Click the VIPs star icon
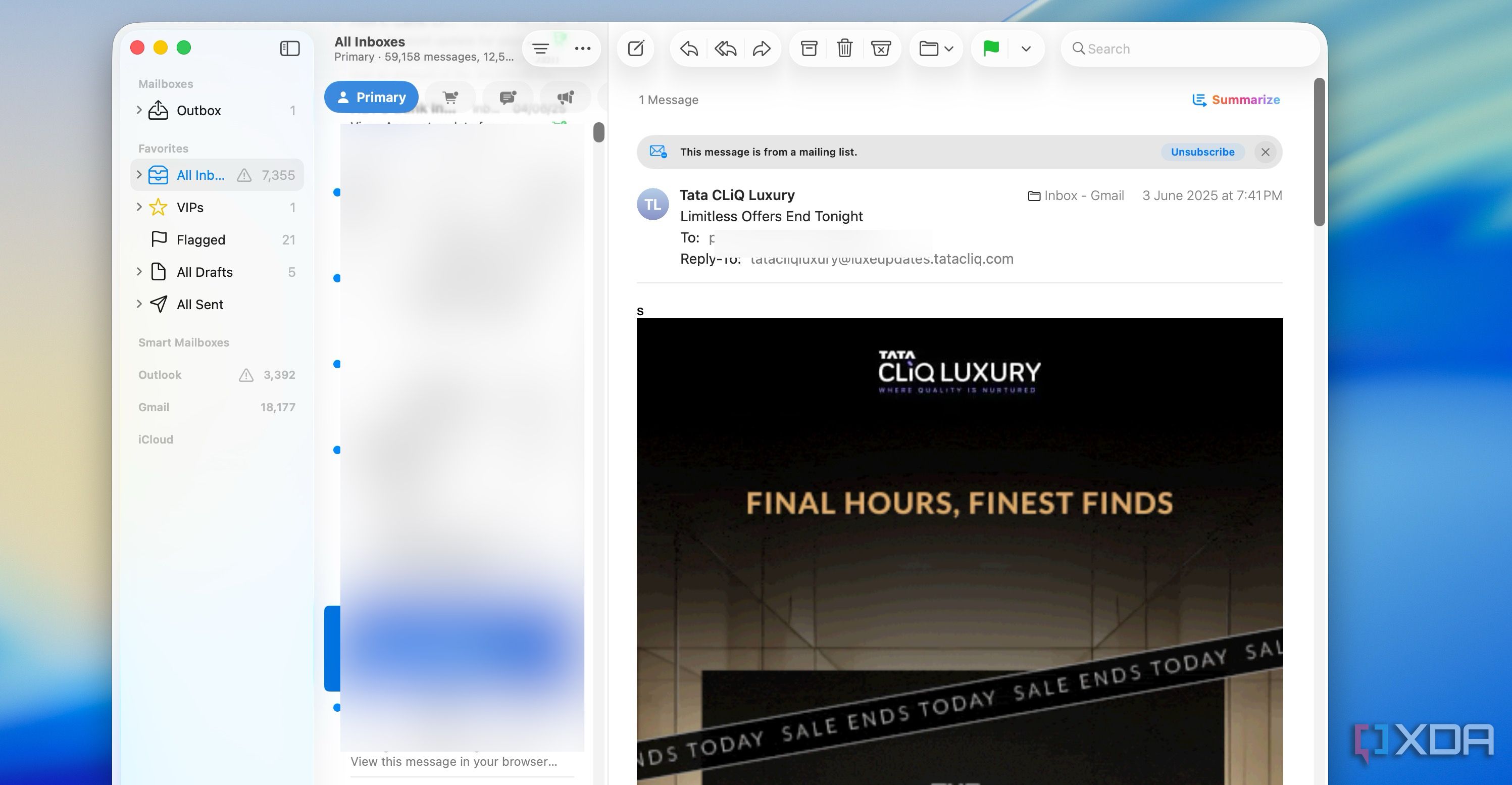This screenshot has height=785, width=1512. click(x=158, y=207)
